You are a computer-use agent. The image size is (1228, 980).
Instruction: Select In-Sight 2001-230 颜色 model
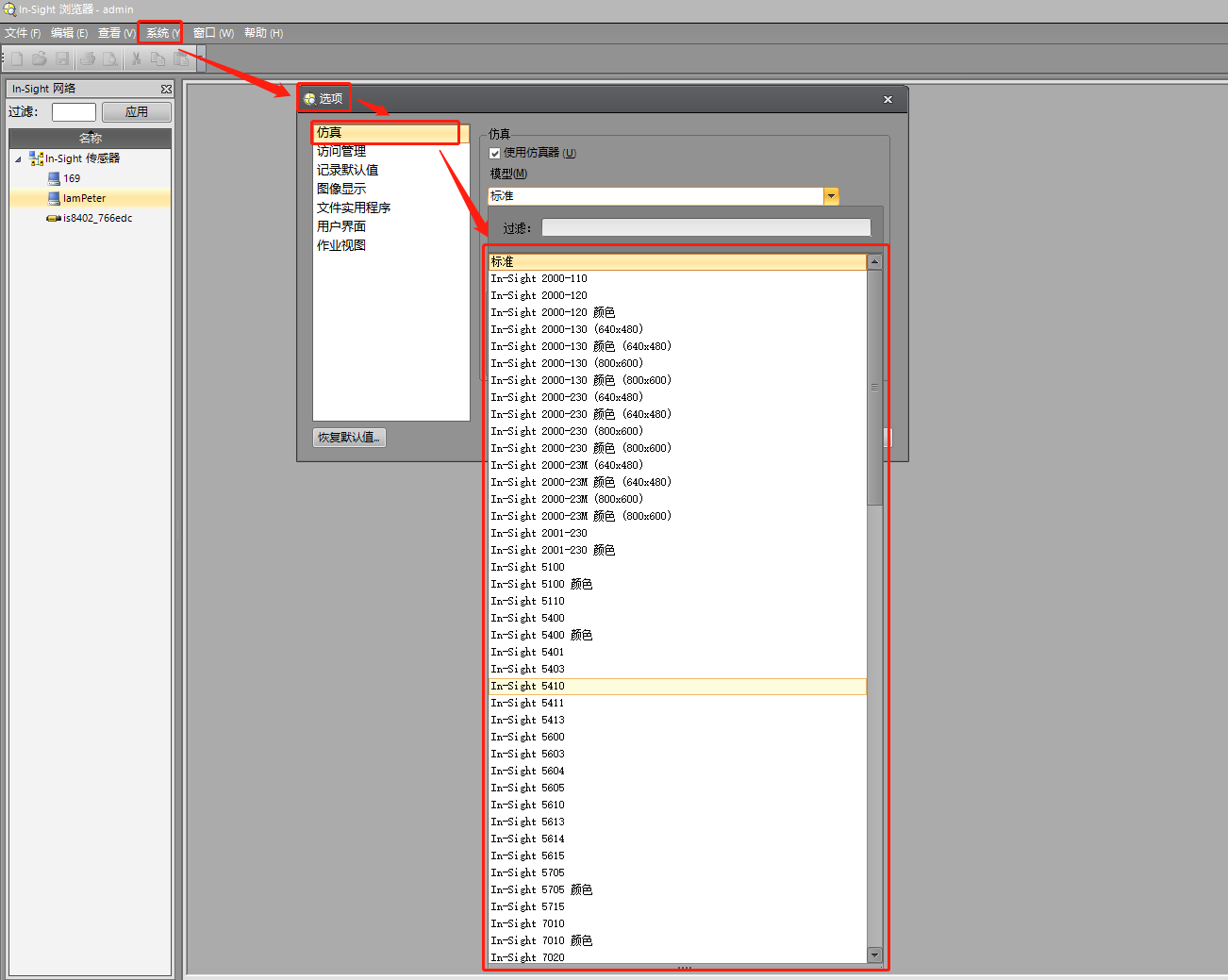tap(677, 551)
